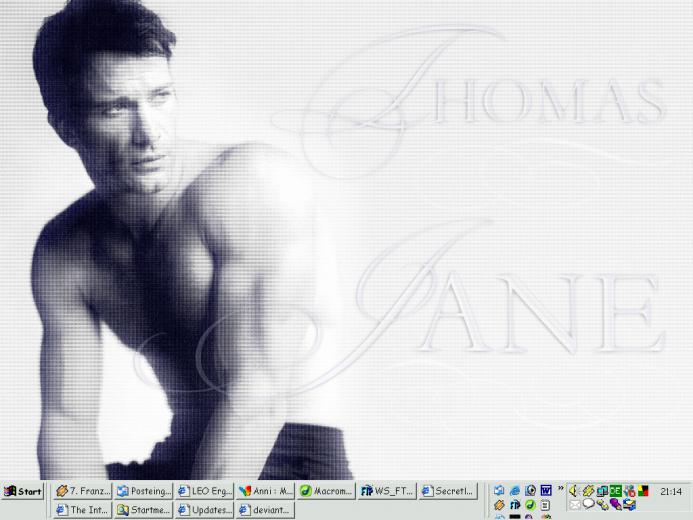This screenshot has width=693, height=520.
Task: Open the volume speaker tray icon
Action: point(574,490)
